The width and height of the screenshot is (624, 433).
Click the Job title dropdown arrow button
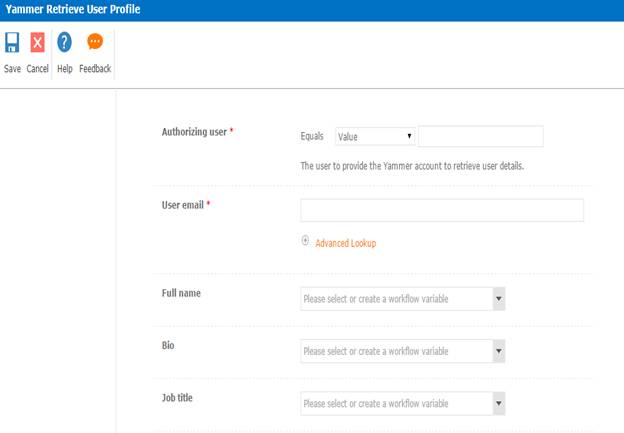coord(498,403)
